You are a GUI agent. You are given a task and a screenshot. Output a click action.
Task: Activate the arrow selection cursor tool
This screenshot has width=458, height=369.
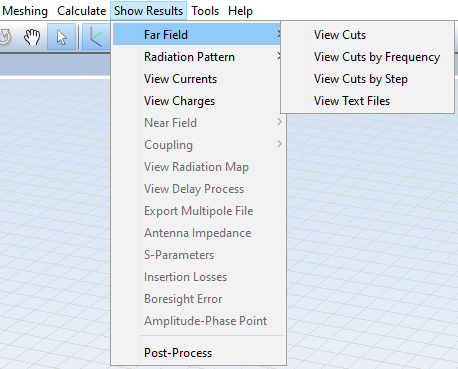[61, 37]
